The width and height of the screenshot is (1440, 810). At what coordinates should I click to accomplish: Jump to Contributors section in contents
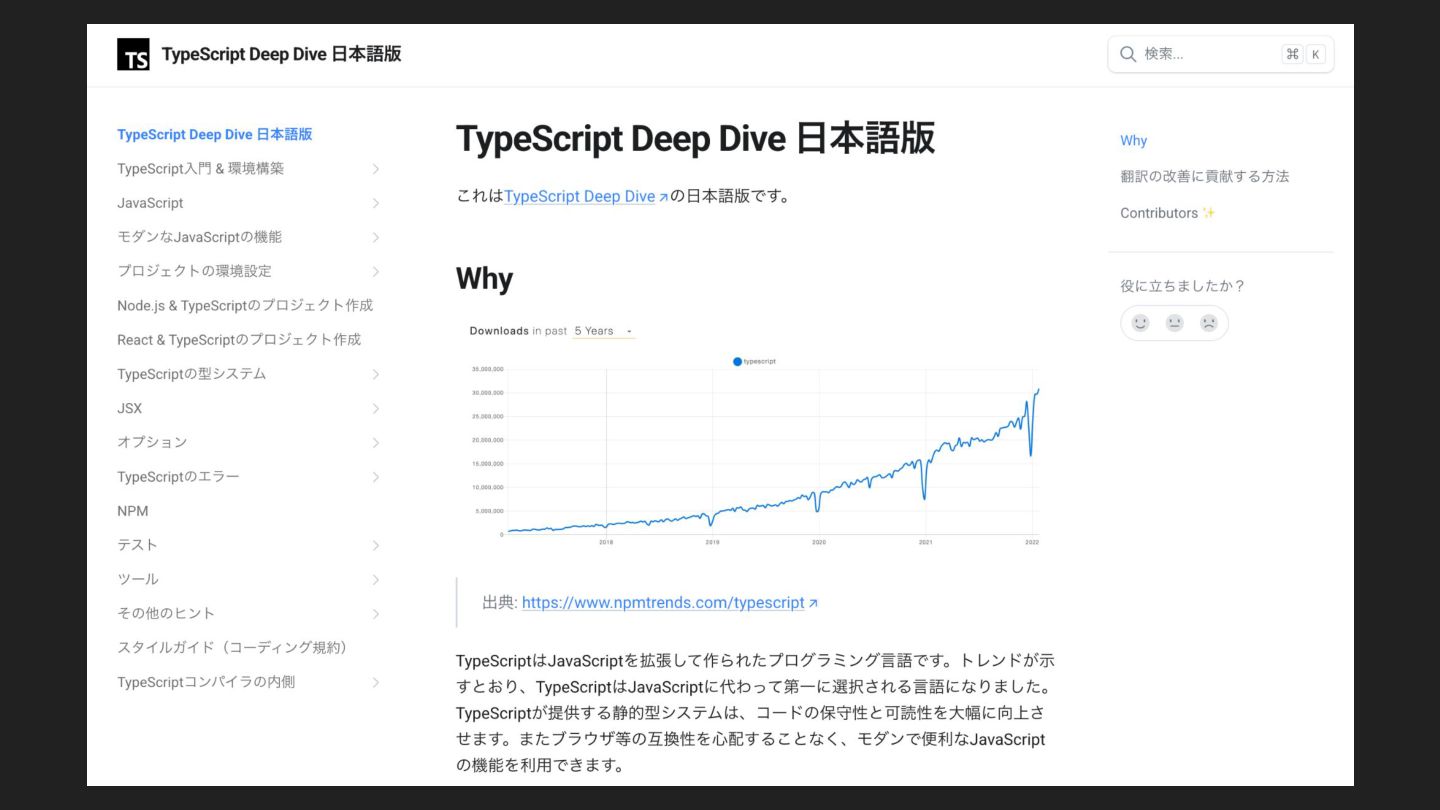pos(1167,213)
